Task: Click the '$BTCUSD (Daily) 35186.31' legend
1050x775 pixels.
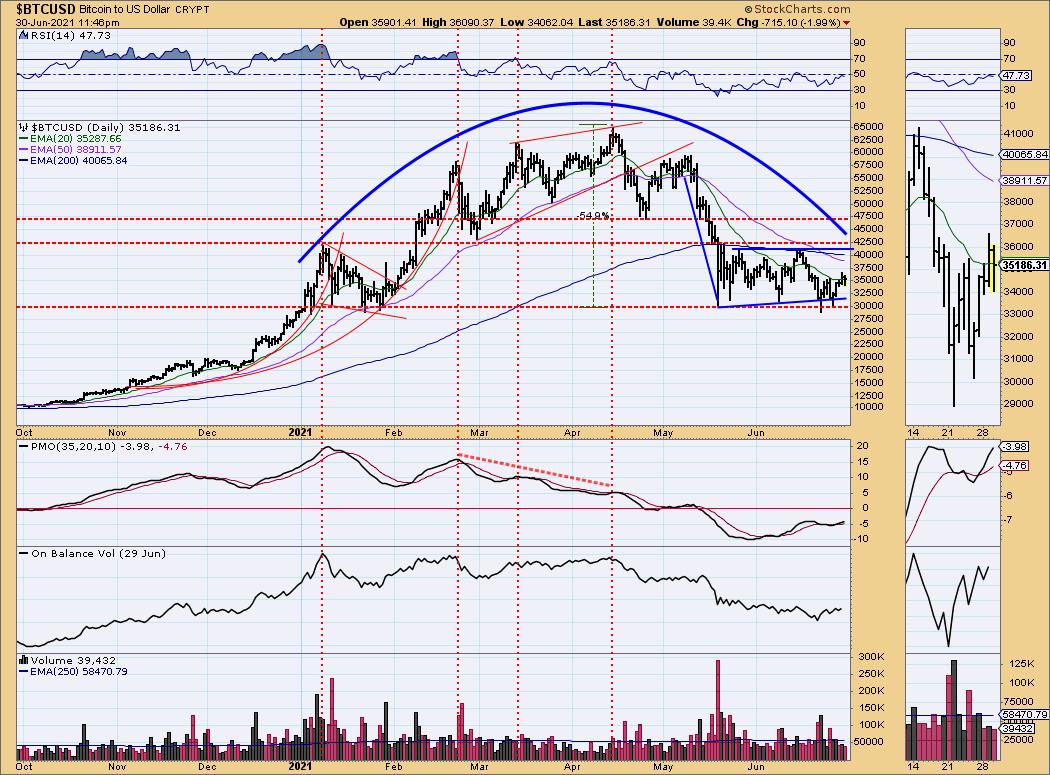Action: (x=106, y=127)
